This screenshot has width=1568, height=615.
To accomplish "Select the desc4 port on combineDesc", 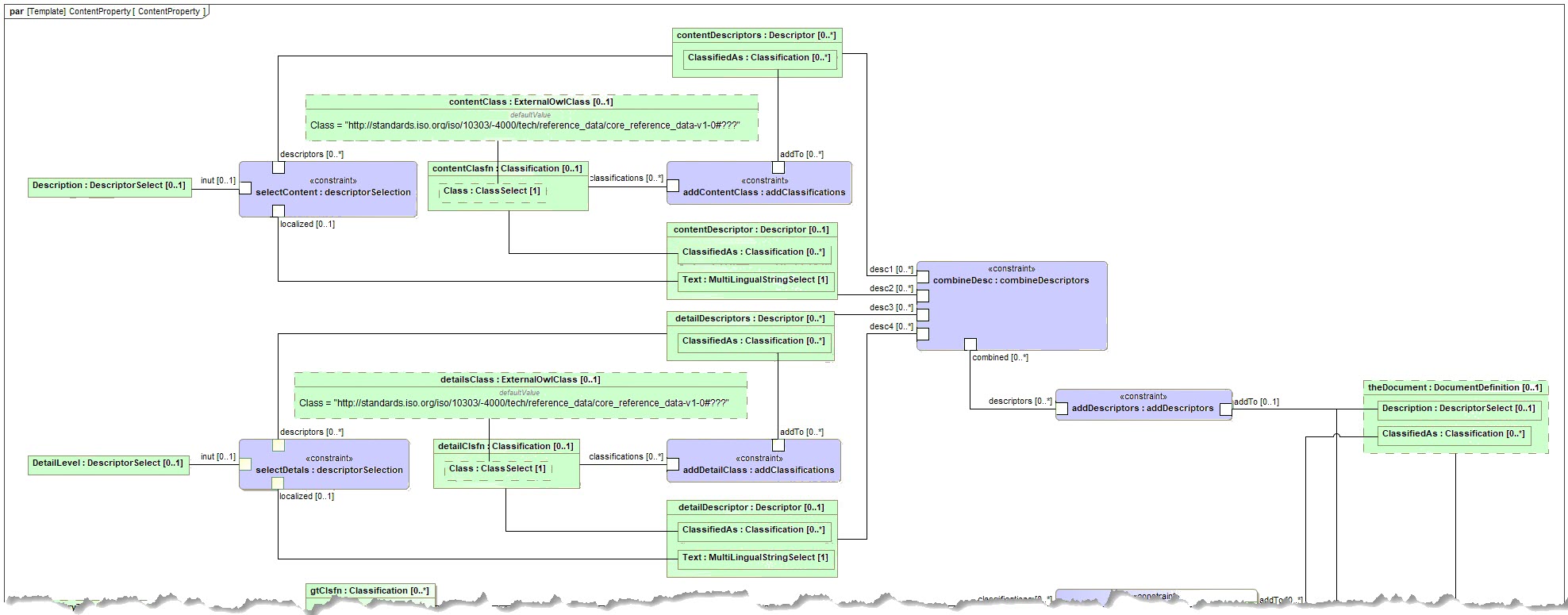I will 923,334.
